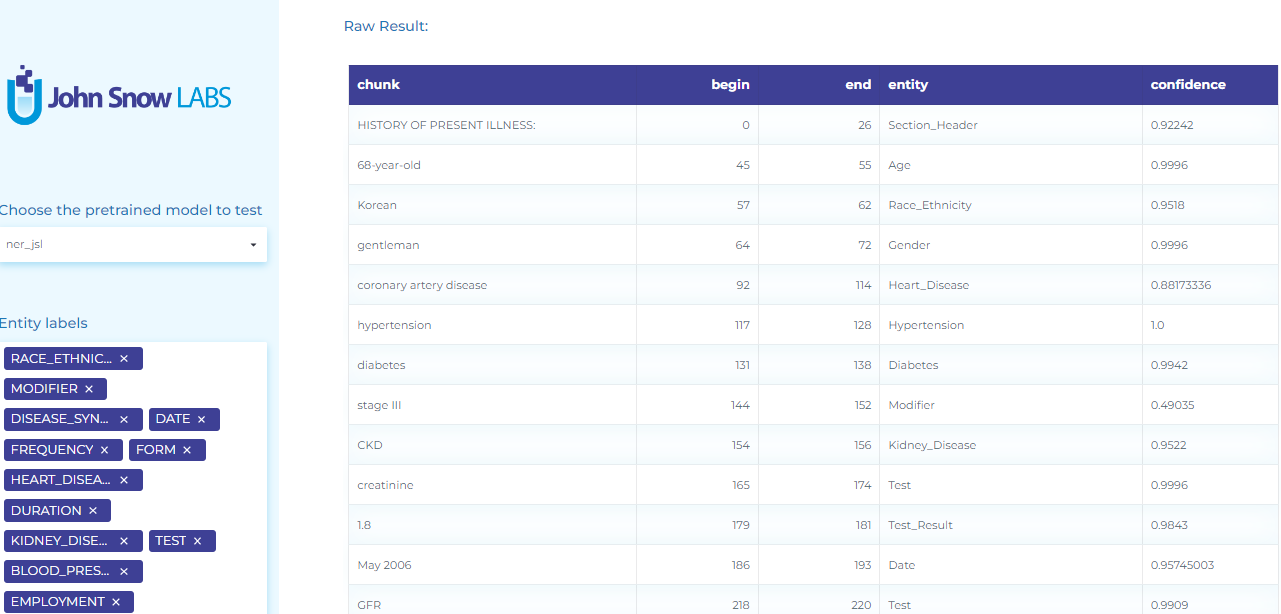Click the Gender entity cell

[x=1011, y=245]
